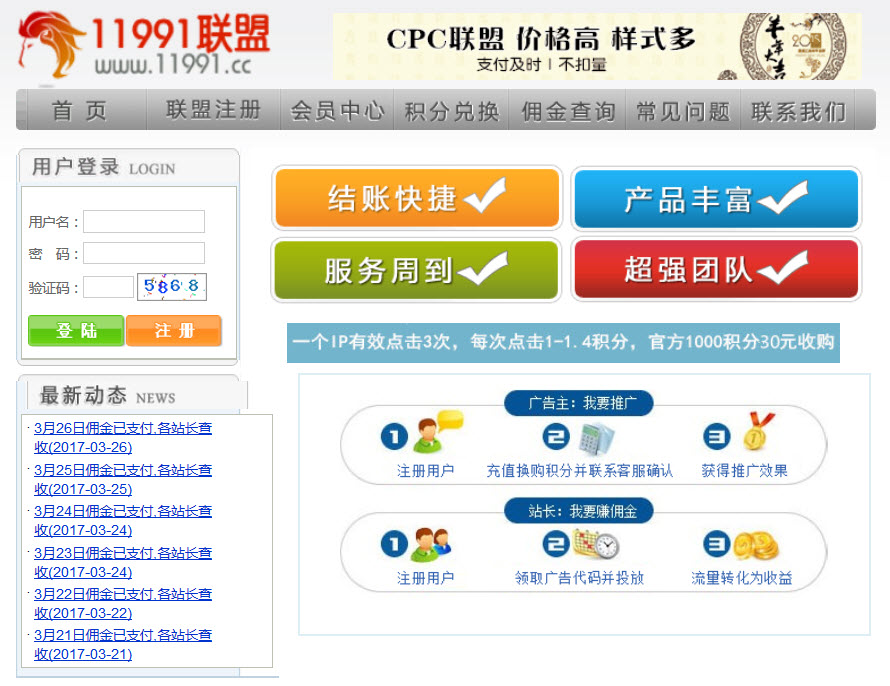Select 积分兑换 in the navigation bar
The width and height of the screenshot is (890, 686).
[x=451, y=111]
